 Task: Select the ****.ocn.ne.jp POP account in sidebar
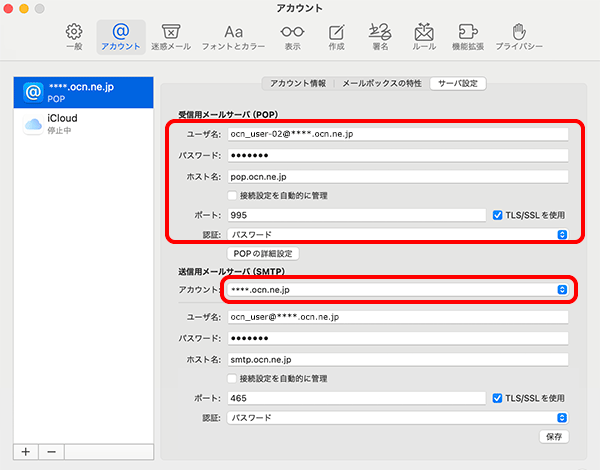pyautogui.click(x=83, y=92)
